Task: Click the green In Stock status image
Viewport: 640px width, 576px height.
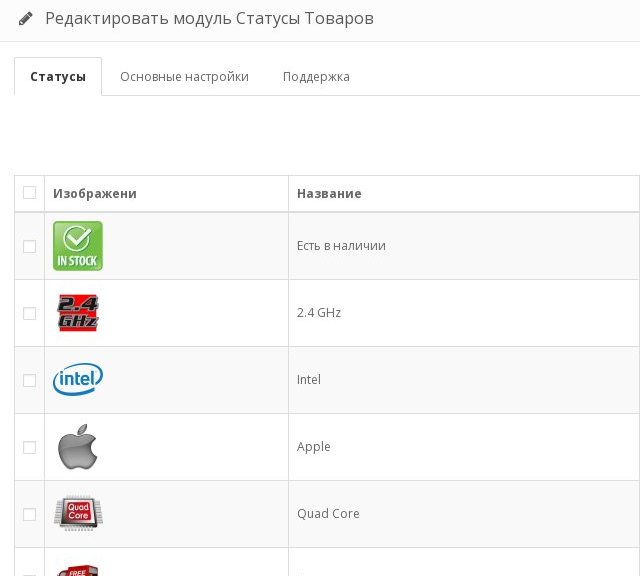Action: click(78, 246)
